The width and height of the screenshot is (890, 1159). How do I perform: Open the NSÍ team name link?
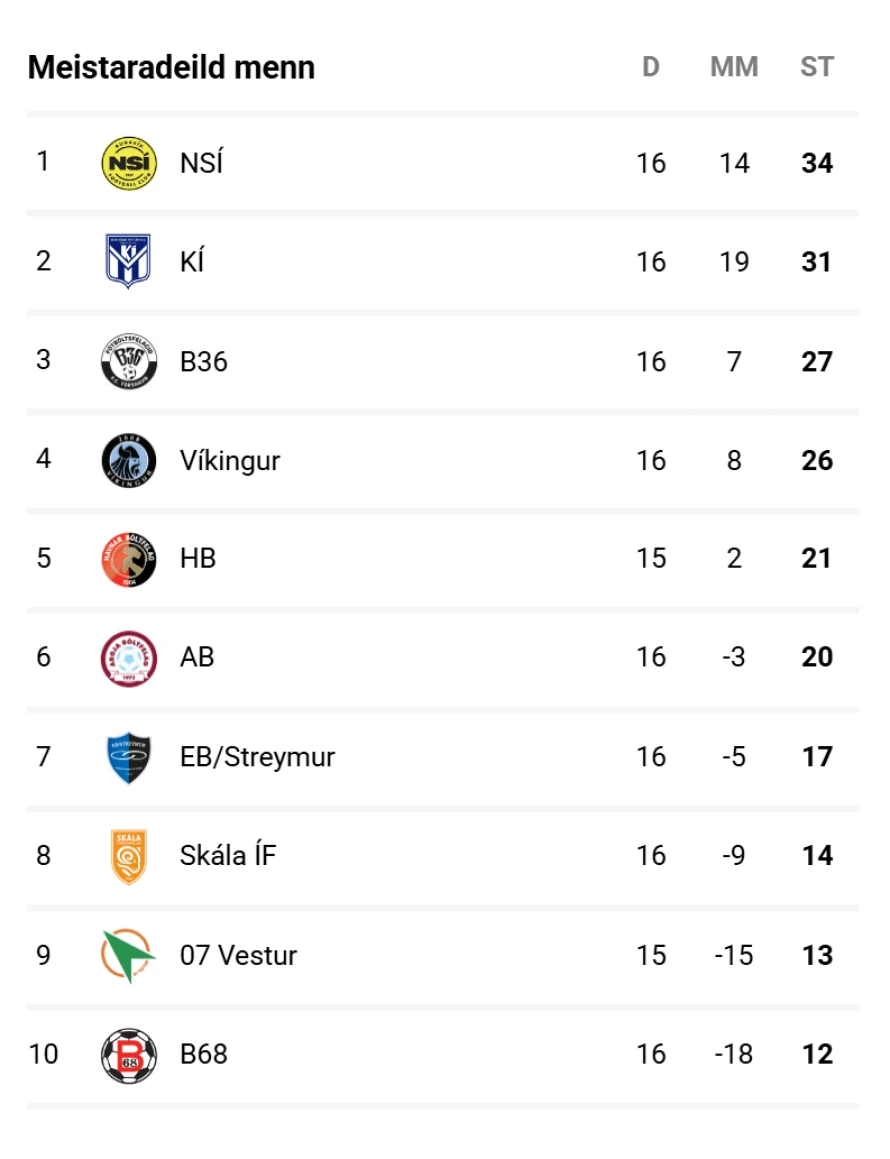point(202,163)
